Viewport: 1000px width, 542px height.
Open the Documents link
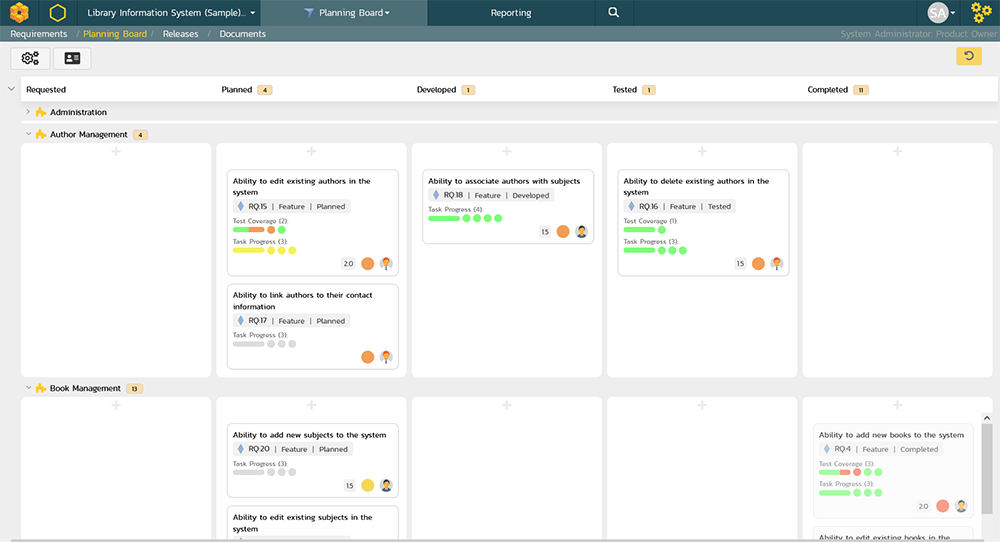(x=243, y=34)
